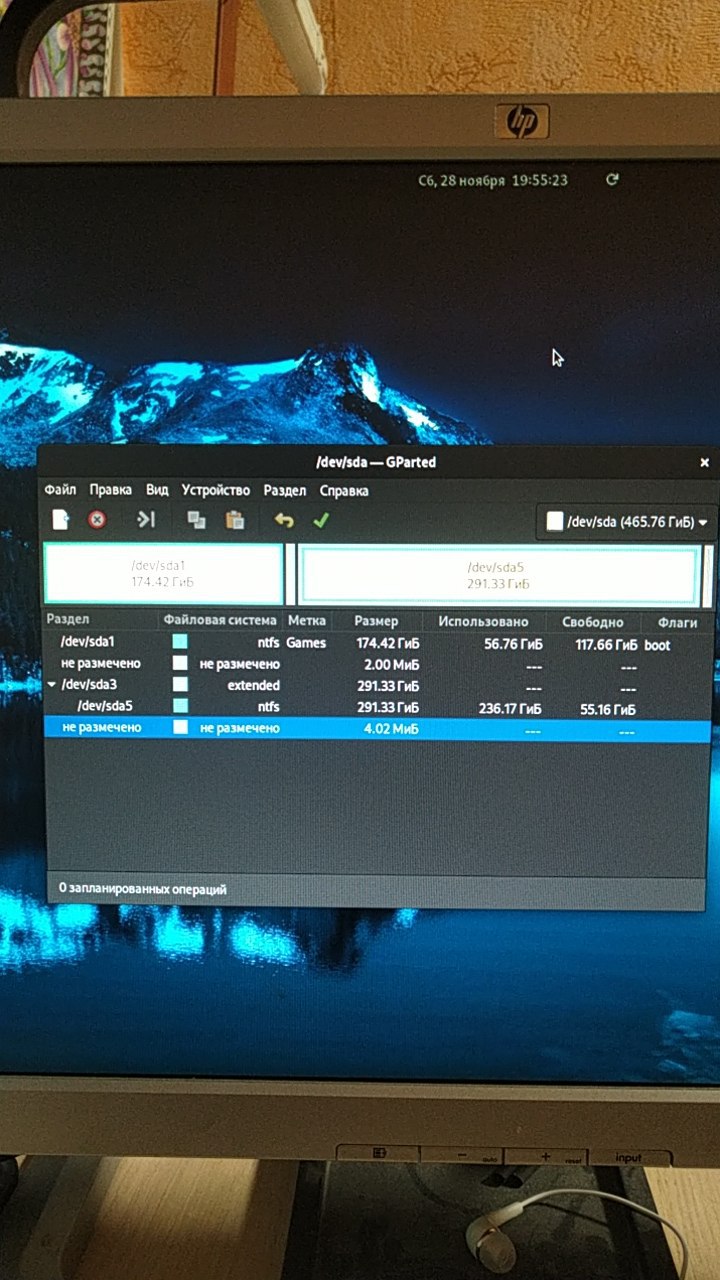Click the filesystem color swatch in /dev/sda1 row
Image resolution: width=720 pixels, height=1280 pixels.
click(180, 642)
